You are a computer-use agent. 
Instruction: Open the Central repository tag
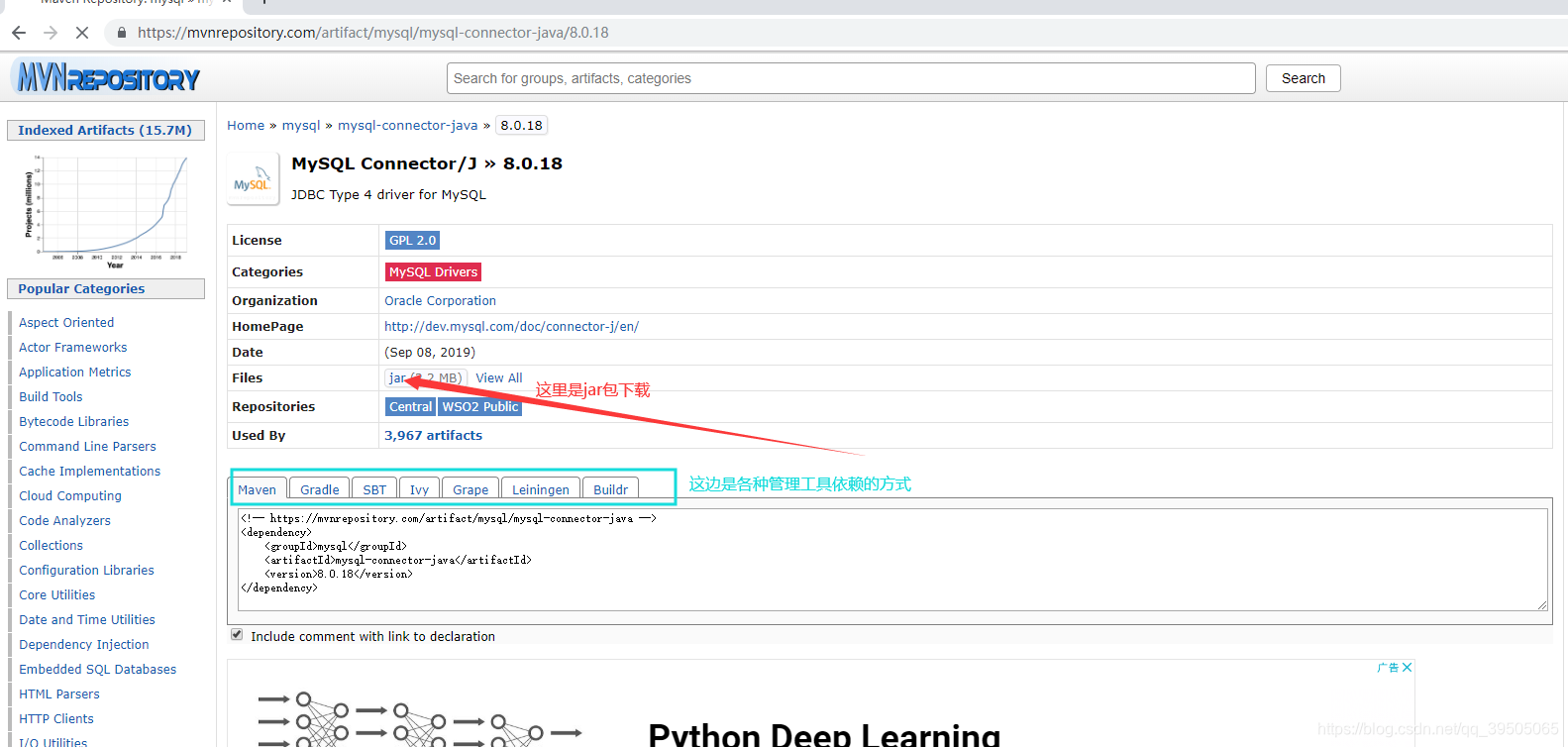[410, 407]
